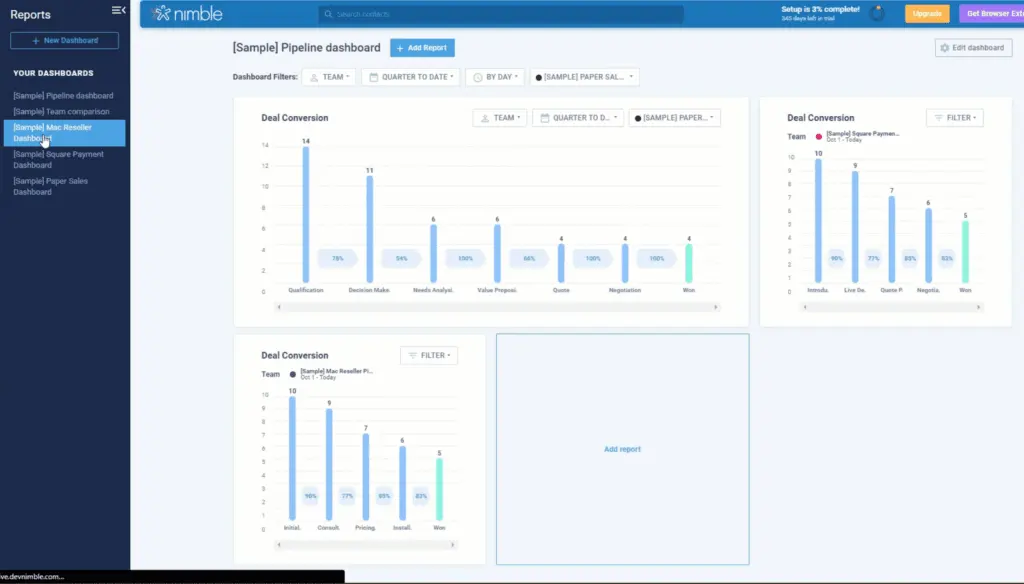
Task: Open dashboard [SAMPLE] PAPER SAL... pipeline dropdown
Action: [x=584, y=77]
